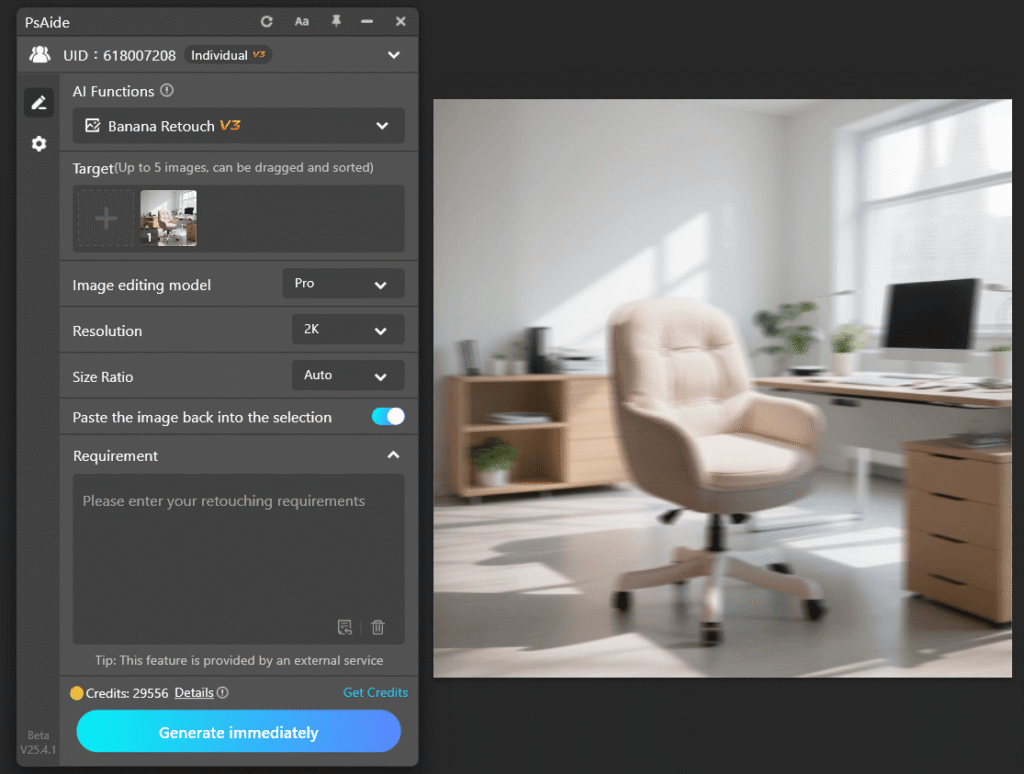This screenshot has width=1024, height=774.
Task: Refresh the PsAide panel
Action: [268, 21]
